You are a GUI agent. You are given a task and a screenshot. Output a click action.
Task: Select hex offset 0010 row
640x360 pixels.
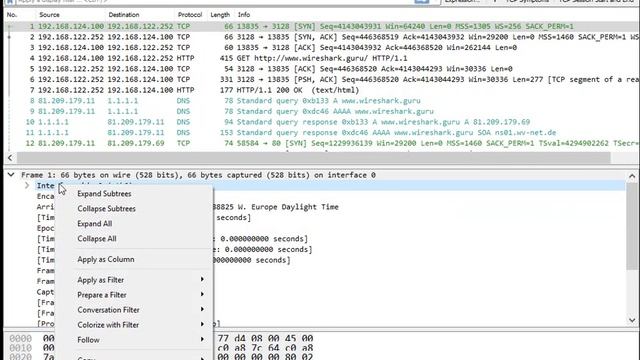20,348
